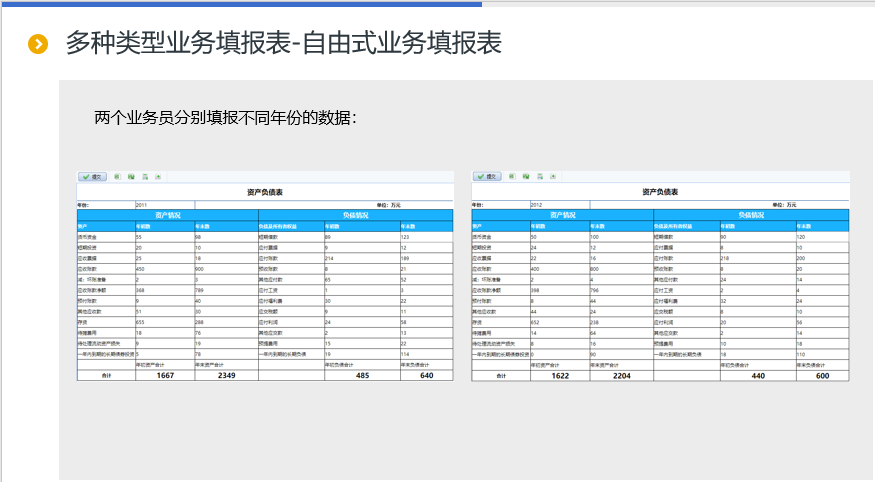Click the 资产情况 header in the 2011 table

pyautogui.click(x=167, y=215)
